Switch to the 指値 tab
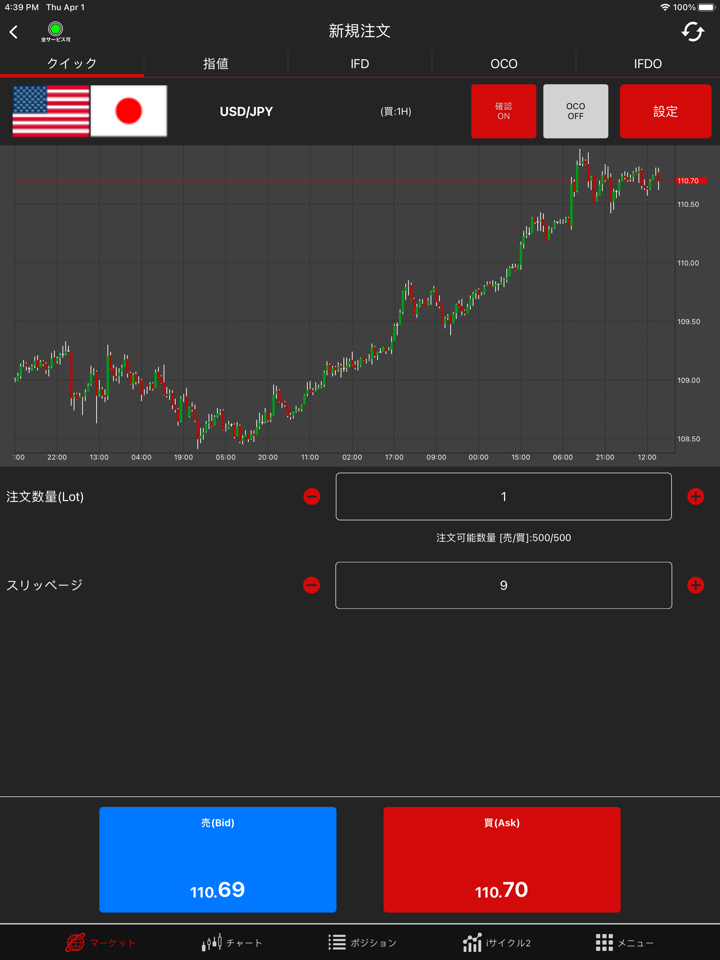720x960 pixels. (x=216, y=64)
